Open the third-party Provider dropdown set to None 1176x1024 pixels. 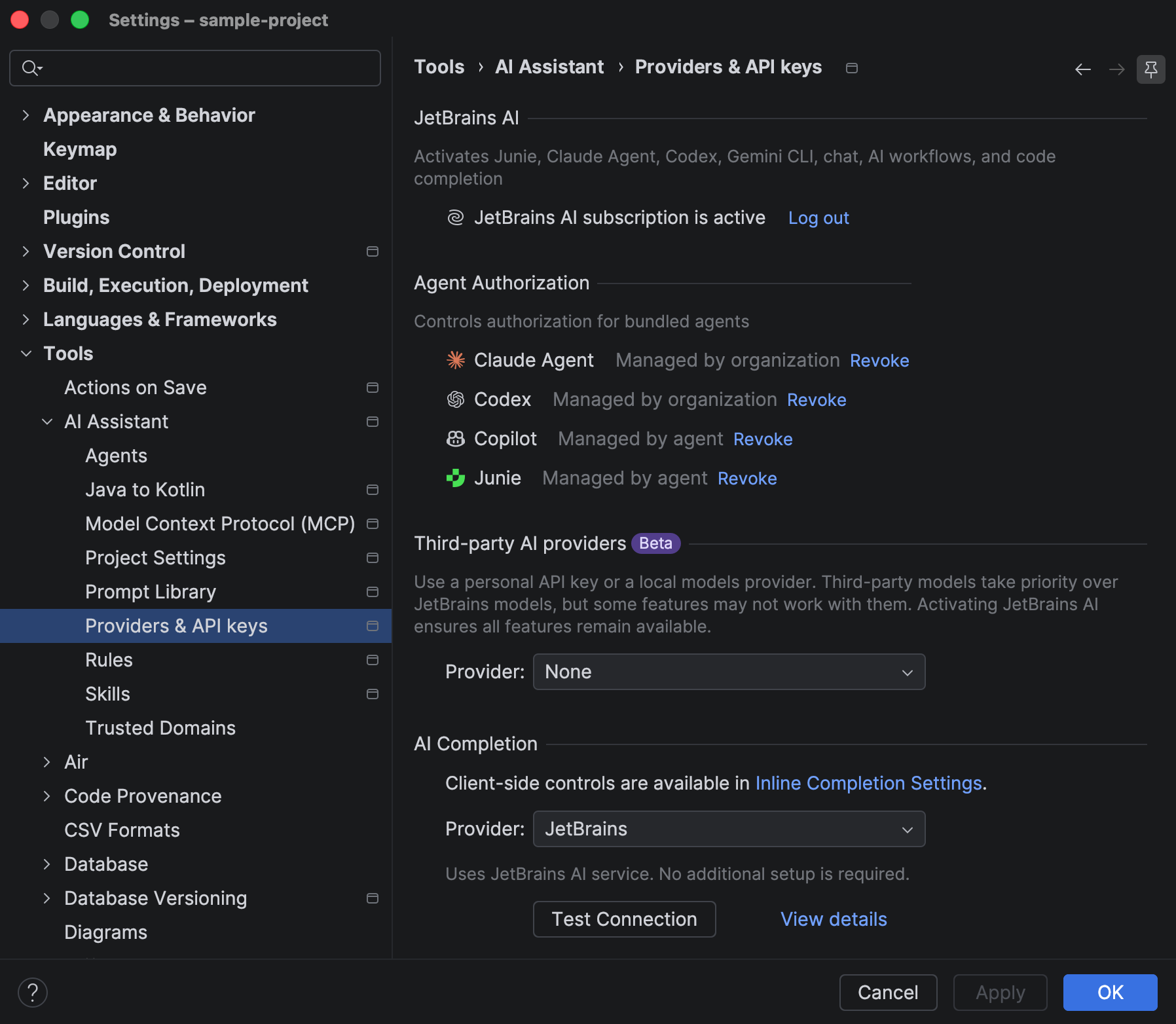tap(729, 672)
